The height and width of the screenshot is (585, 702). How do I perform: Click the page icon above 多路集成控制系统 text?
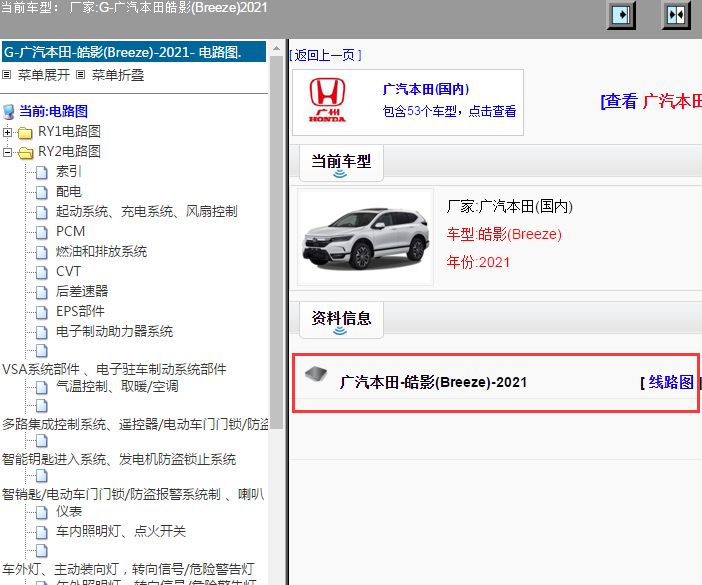(42, 406)
